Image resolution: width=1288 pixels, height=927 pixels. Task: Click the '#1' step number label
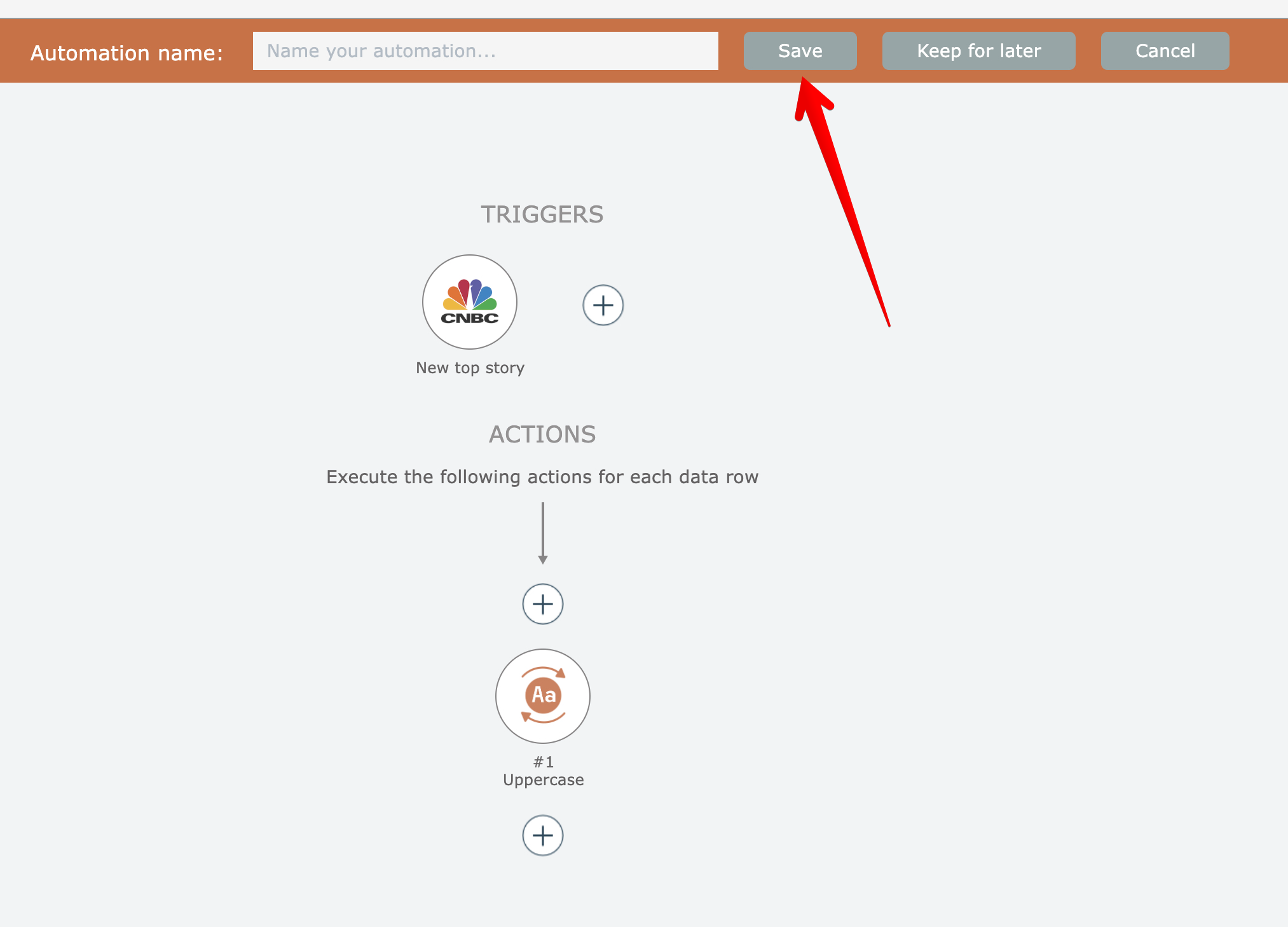tap(543, 762)
